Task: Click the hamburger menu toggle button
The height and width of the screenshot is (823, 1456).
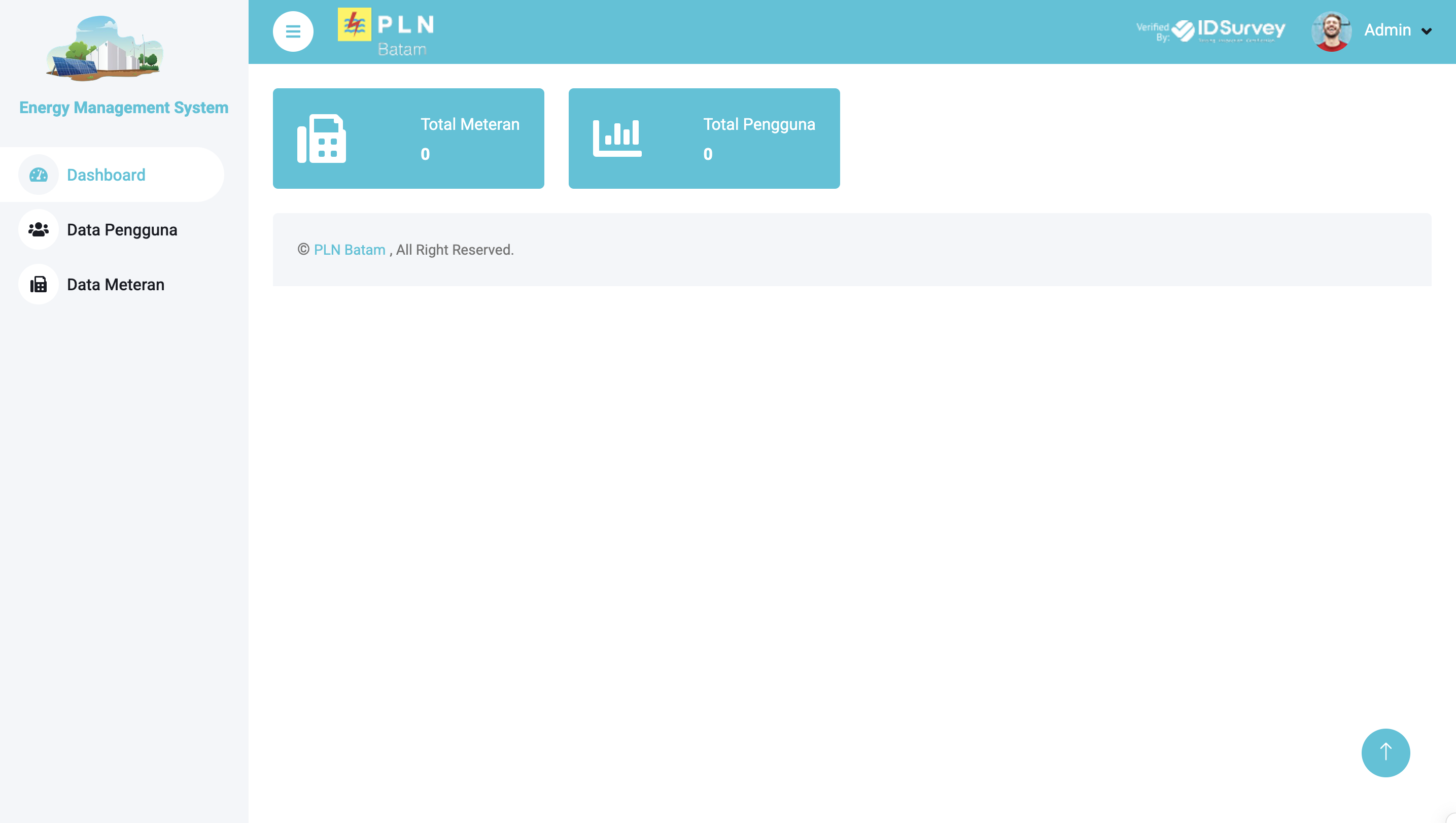Action: [293, 31]
